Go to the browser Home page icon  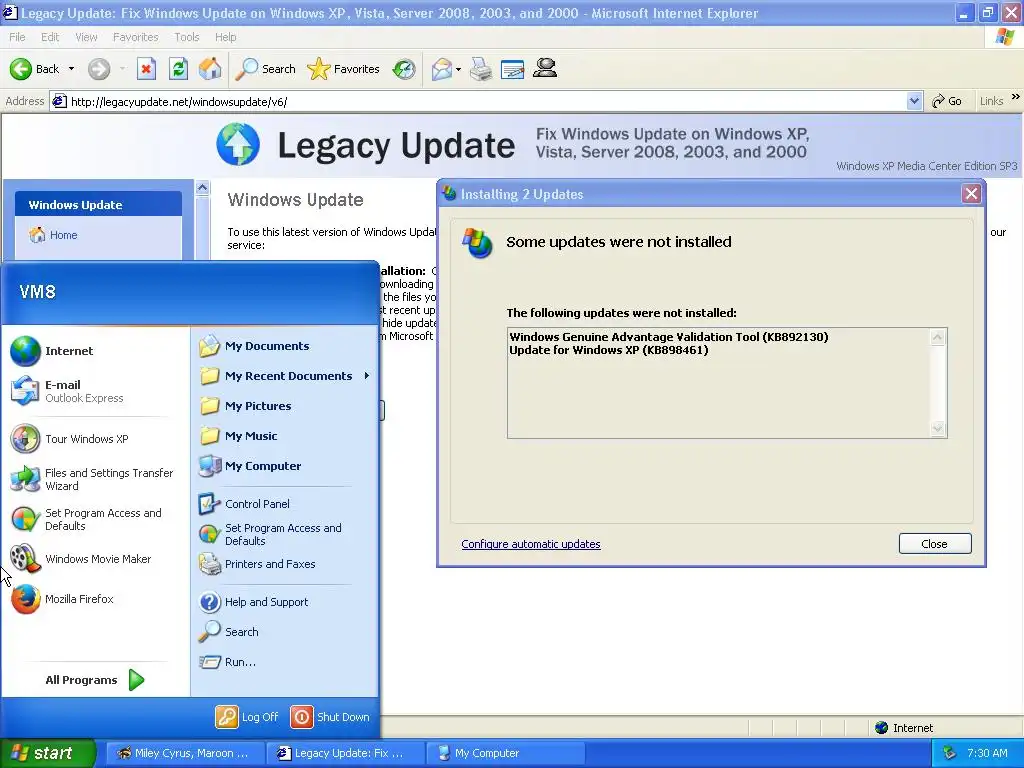tap(210, 69)
